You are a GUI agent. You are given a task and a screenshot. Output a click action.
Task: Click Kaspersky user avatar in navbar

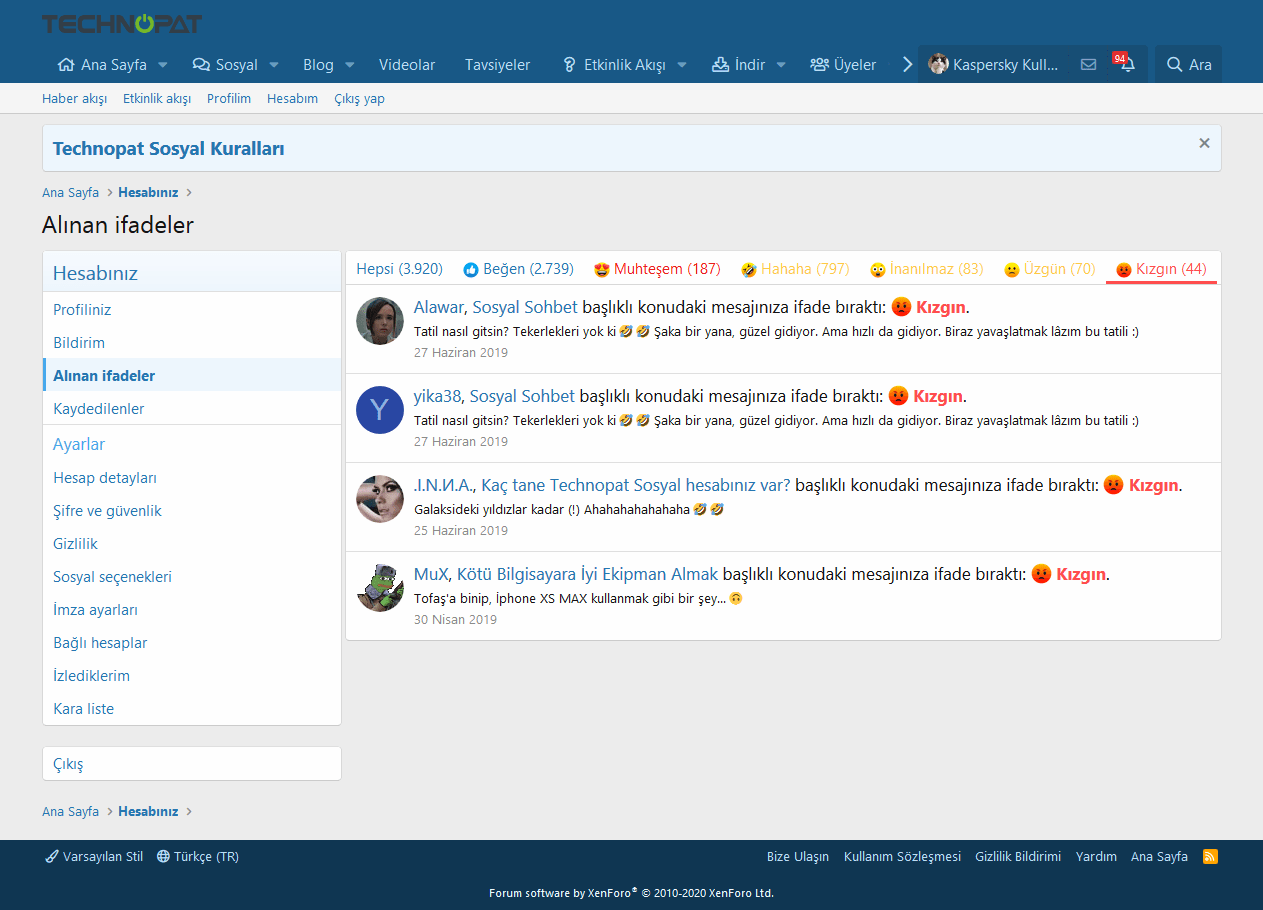pos(938,64)
